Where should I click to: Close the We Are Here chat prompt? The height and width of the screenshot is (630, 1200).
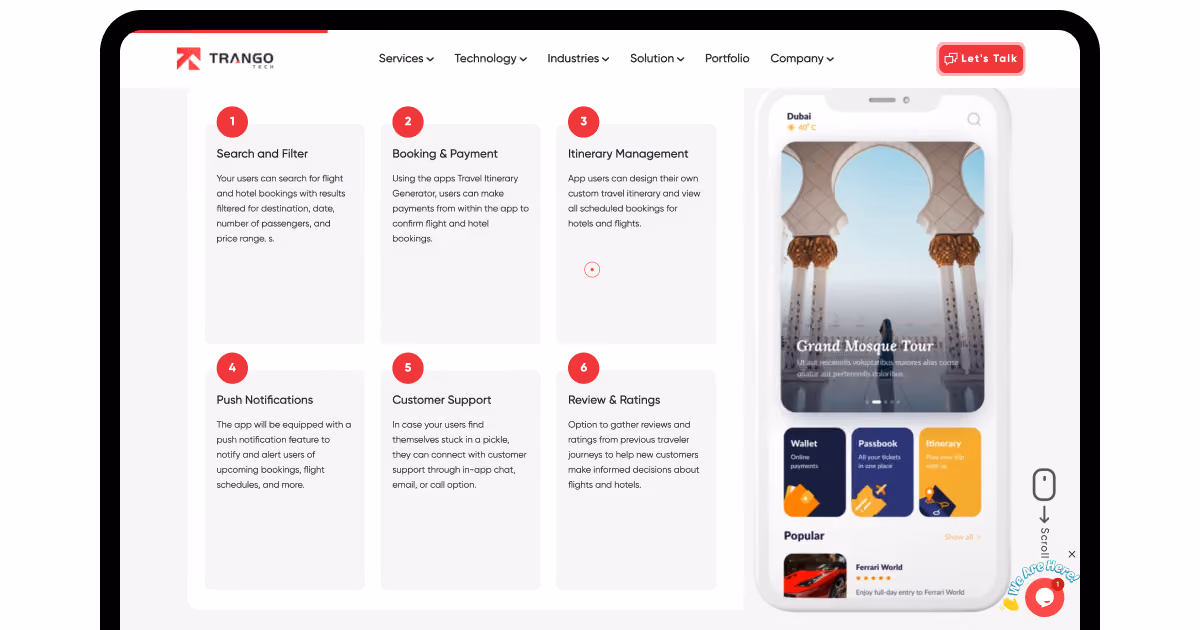1072,554
